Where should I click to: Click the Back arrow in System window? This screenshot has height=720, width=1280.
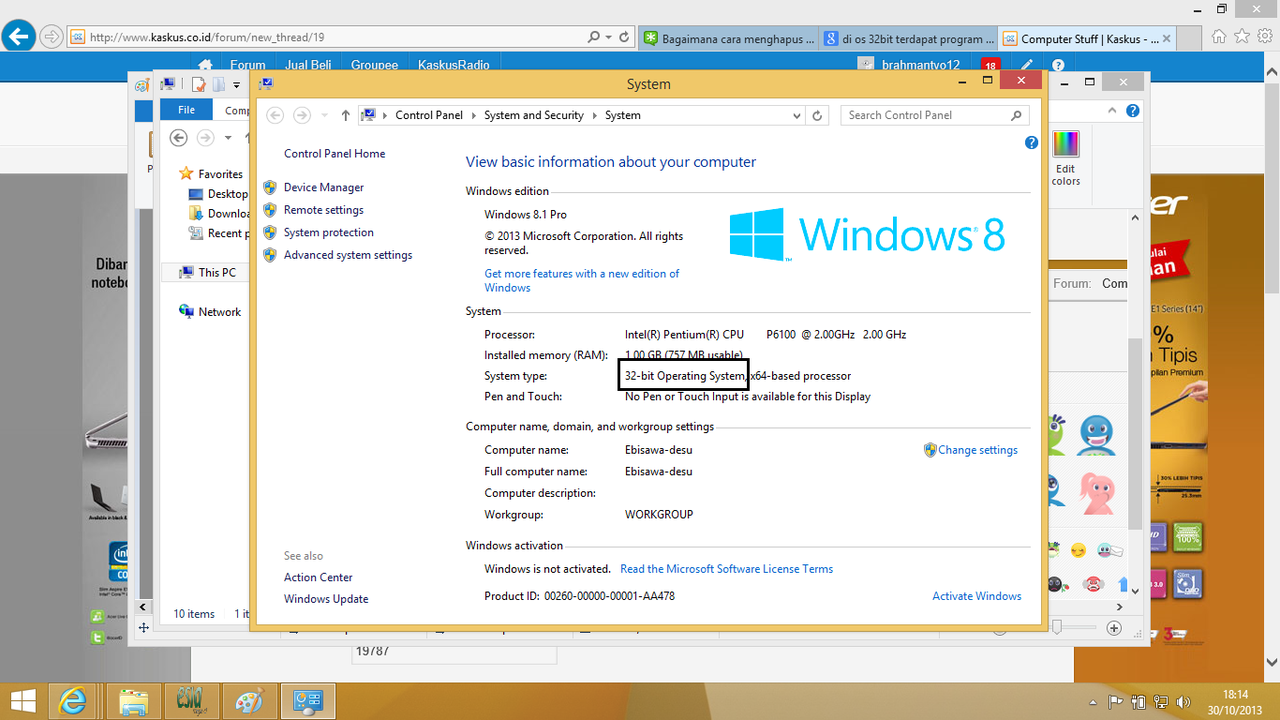click(275, 115)
